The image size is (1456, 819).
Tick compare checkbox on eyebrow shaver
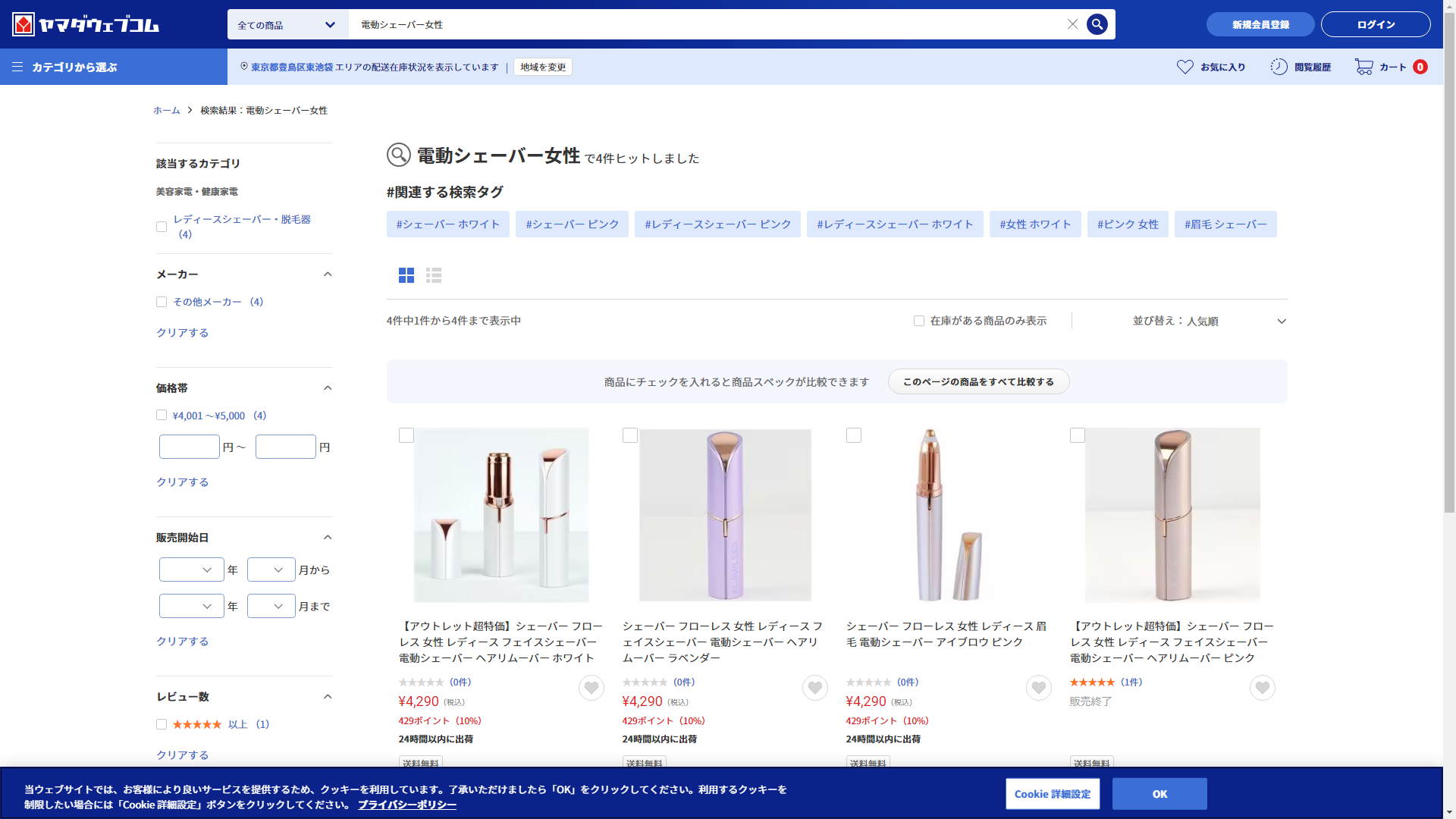854,435
